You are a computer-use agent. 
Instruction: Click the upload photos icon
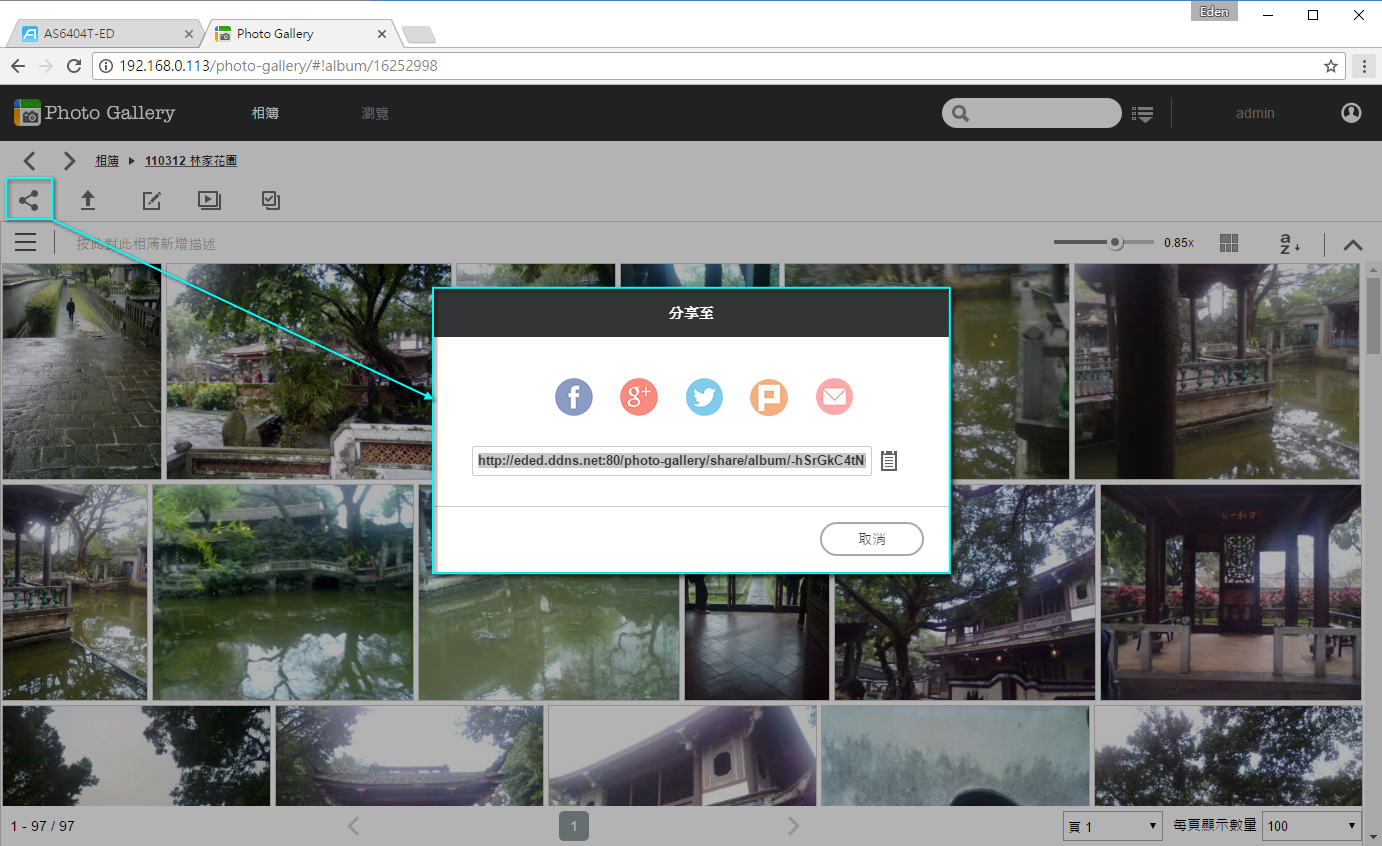(x=88, y=200)
